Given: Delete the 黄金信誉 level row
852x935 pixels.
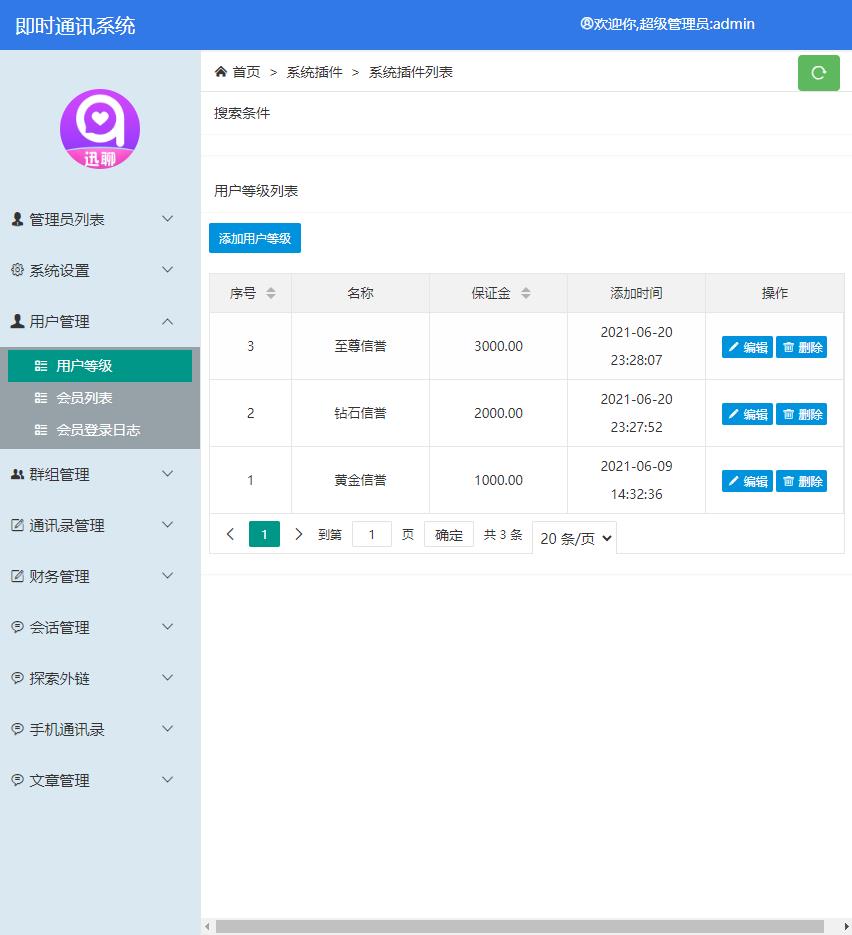Looking at the screenshot, I should click(x=801, y=481).
